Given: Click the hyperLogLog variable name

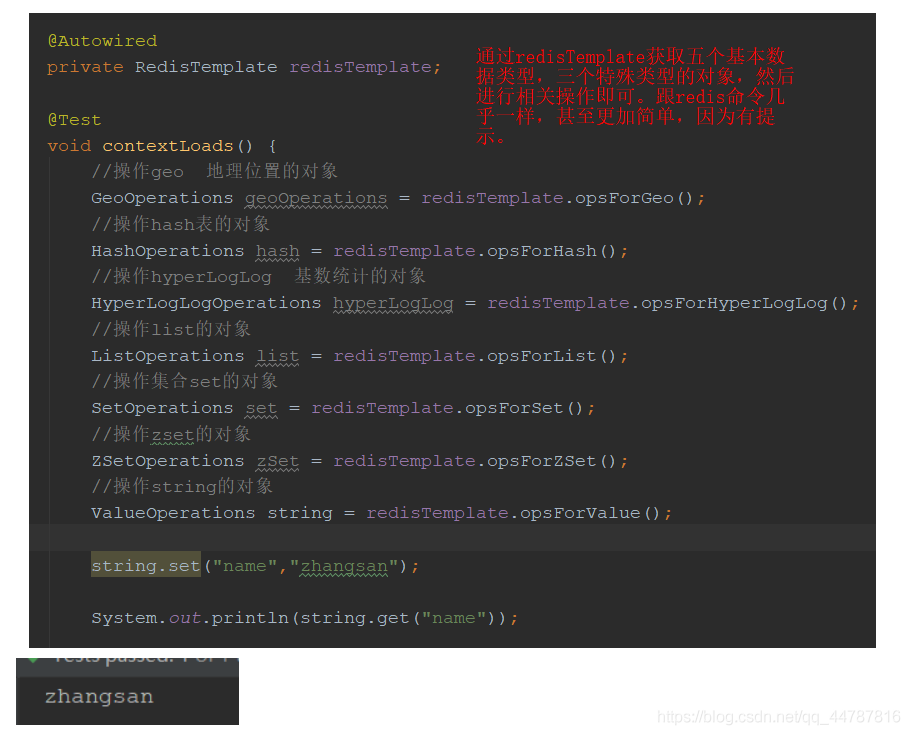Looking at the screenshot, I should click(393, 303).
